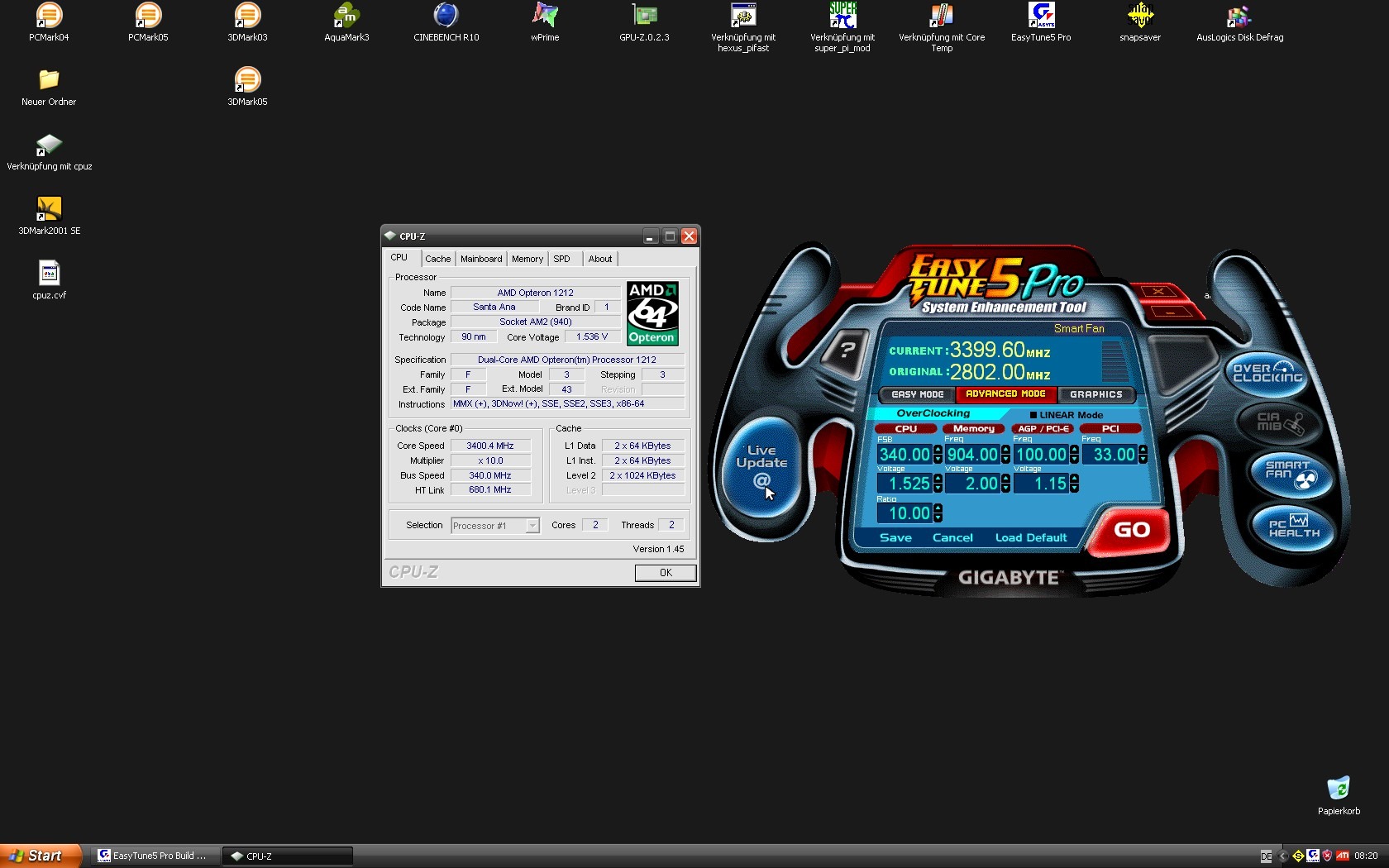
Task: Switch EasyTune to Easy Mode
Action: click(x=917, y=394)
